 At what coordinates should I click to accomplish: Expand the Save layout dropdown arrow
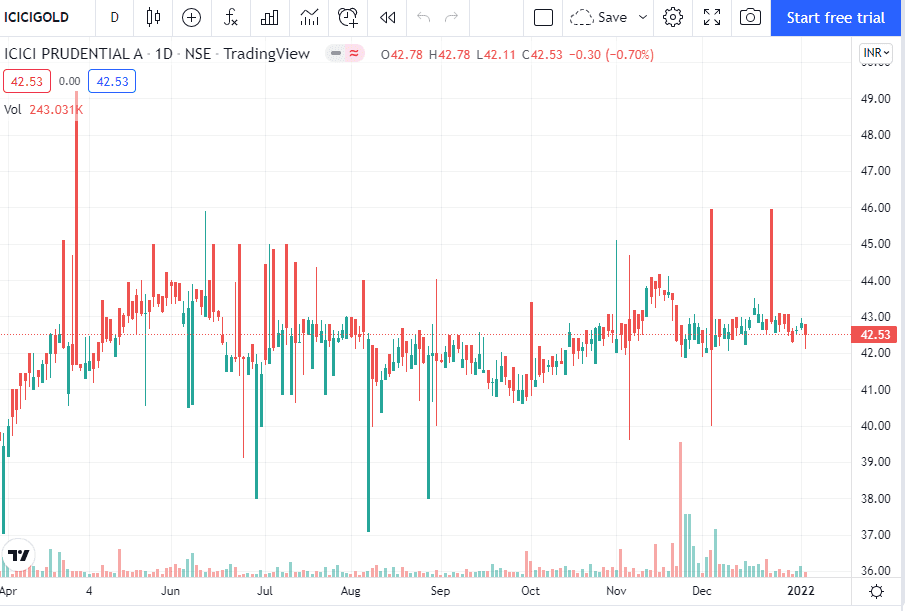(642, 17)
